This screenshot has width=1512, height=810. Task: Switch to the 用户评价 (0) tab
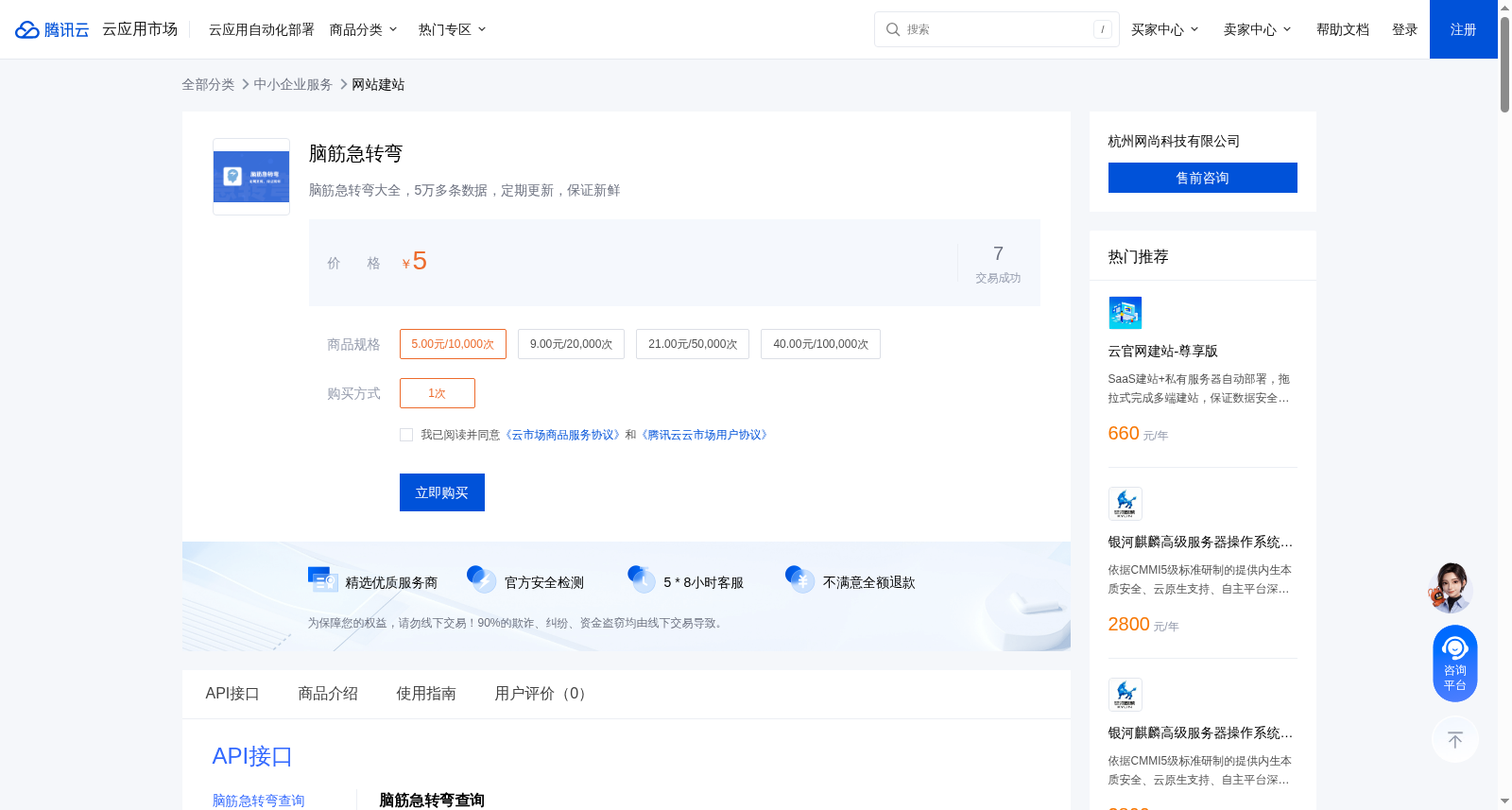click(x=543, y=694)
